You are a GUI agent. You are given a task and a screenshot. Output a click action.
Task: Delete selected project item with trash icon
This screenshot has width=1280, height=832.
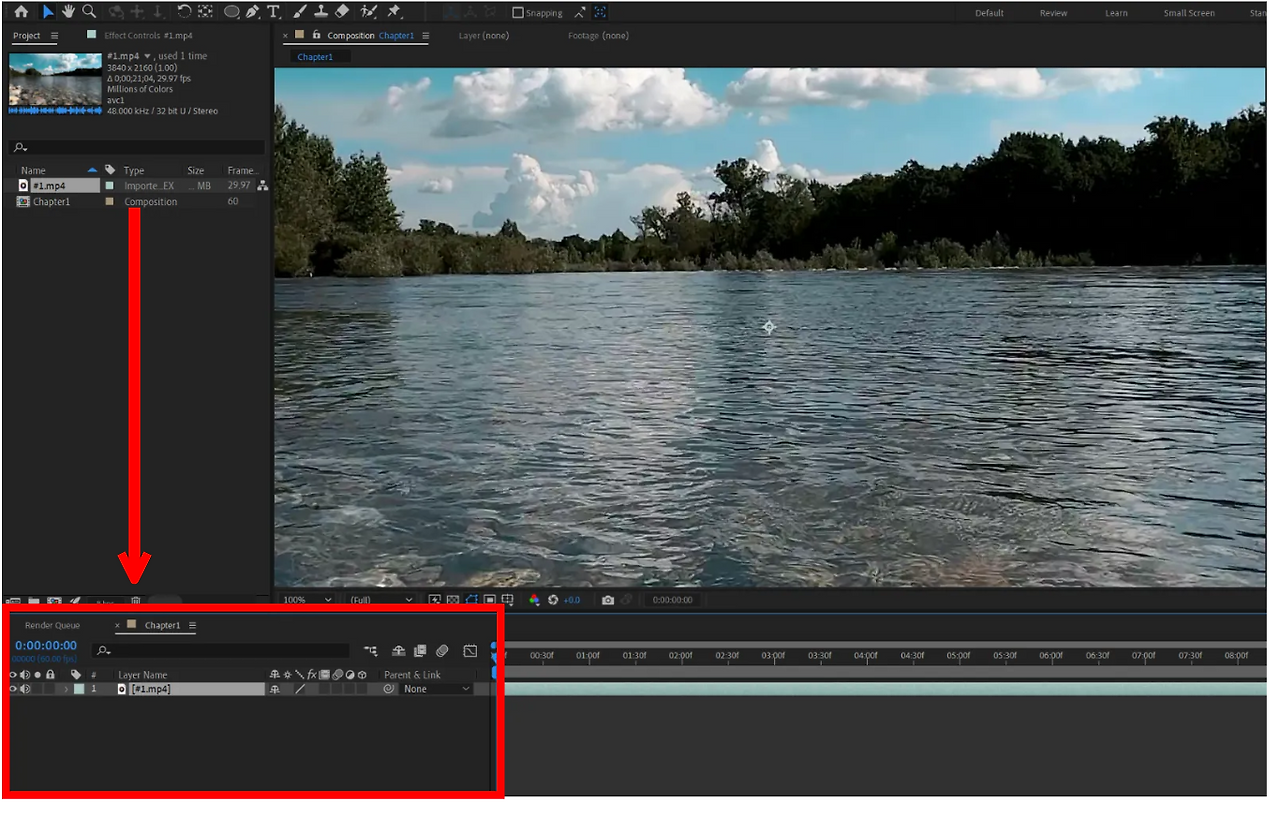tap(136, 601)
